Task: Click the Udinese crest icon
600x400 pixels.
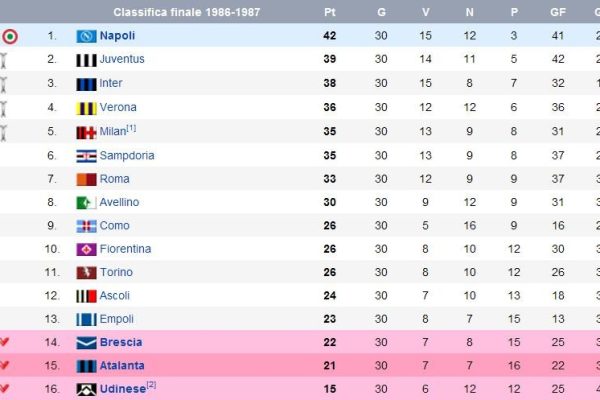Action: click(x=86, y=389)
